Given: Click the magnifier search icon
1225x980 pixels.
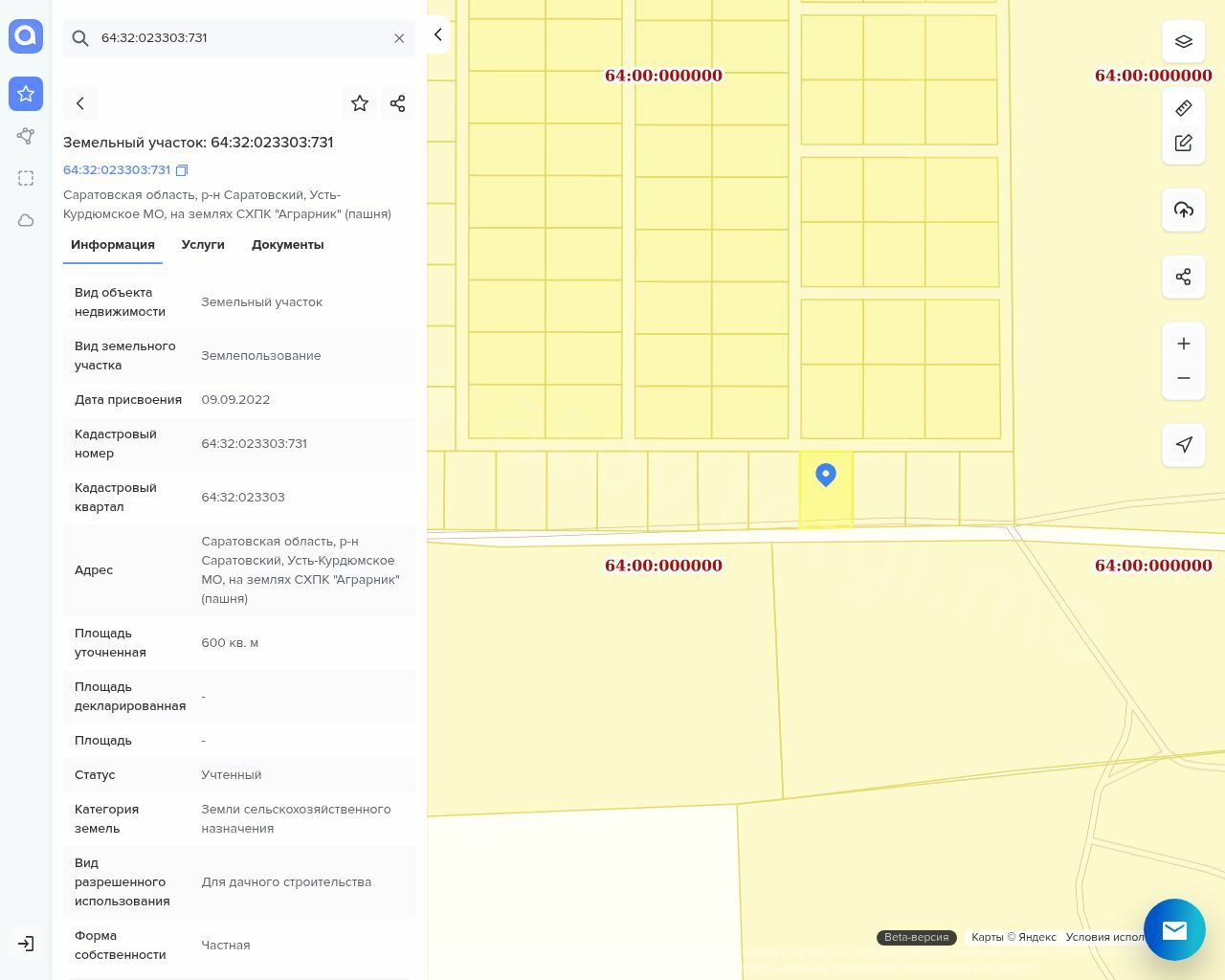Looking at the screenshot, I should point(80,38).
